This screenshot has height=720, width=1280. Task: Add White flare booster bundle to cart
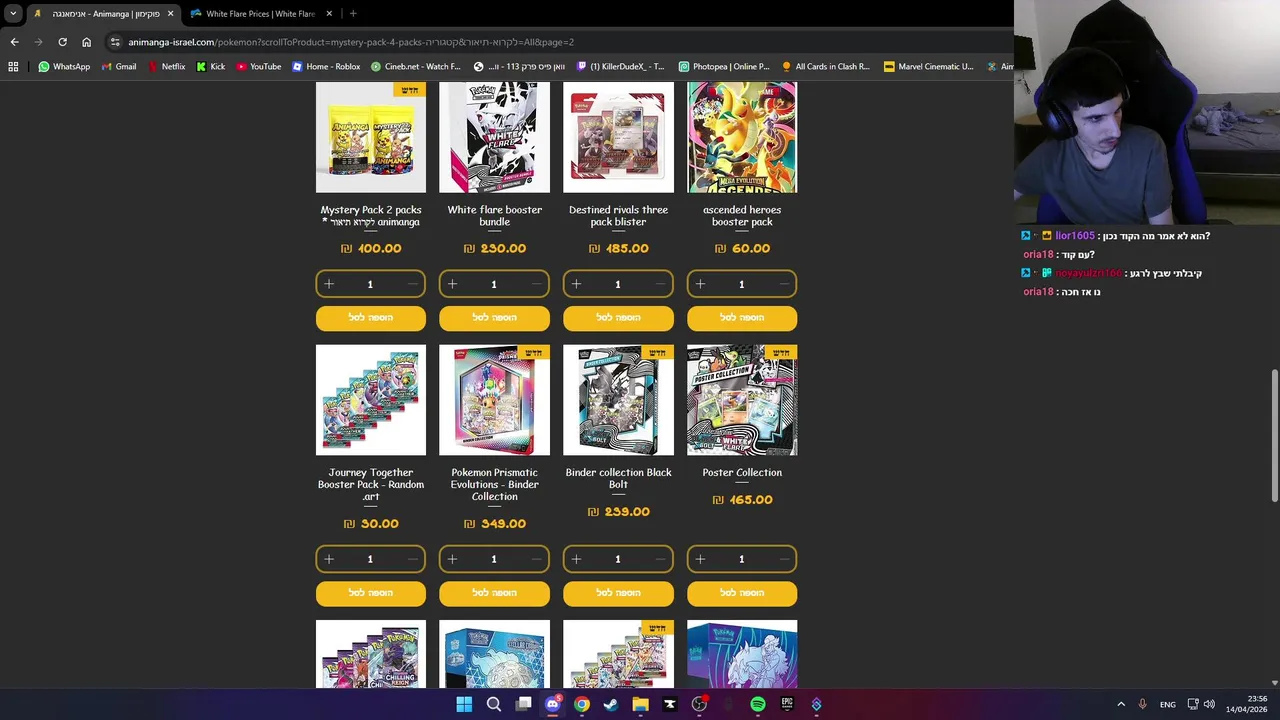tap(494, 318)
